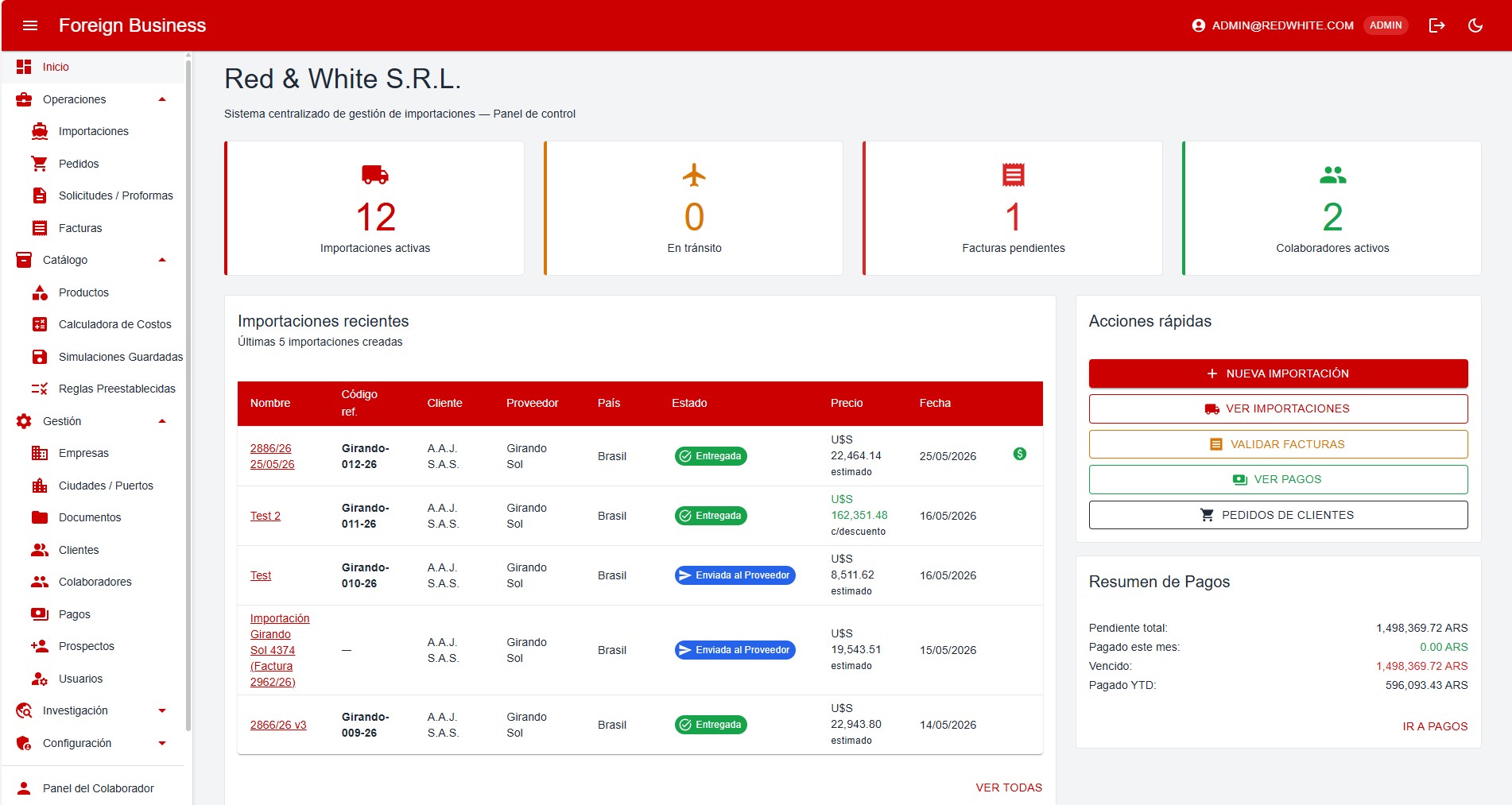This screenshot has height=805, width=1512.
Task: Click the Estado column header
Action: 689,403
